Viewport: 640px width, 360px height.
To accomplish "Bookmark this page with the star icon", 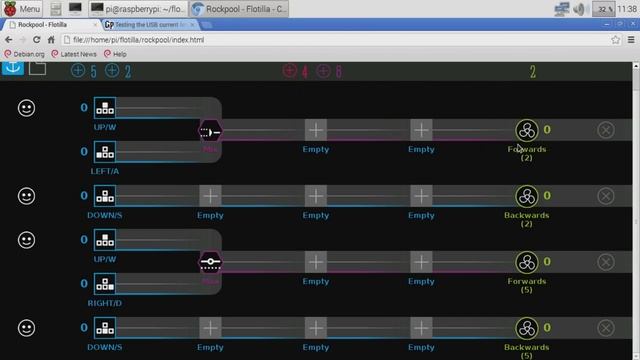I will click(x=616, y=40).
